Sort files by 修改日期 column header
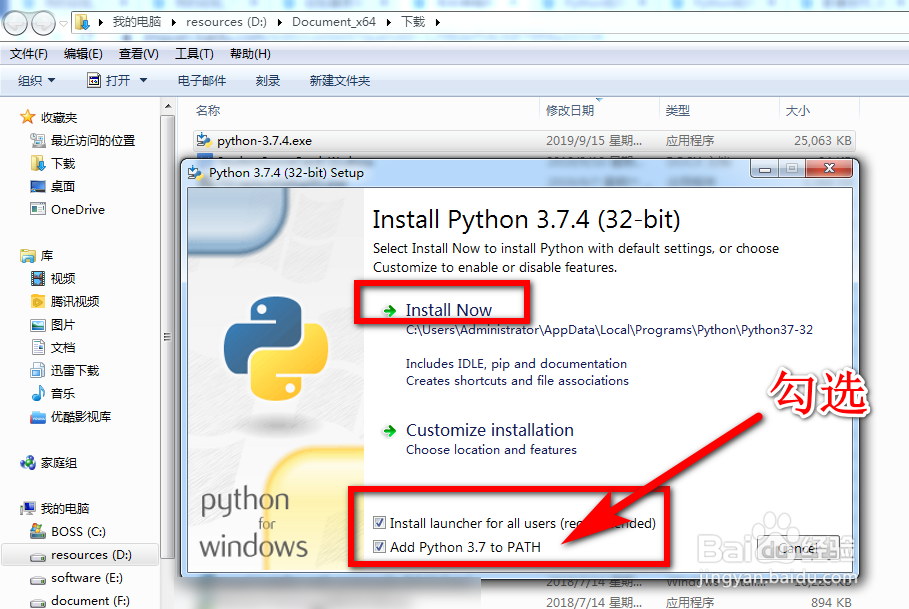The image size is (909, 609). [x=570, y=110]
